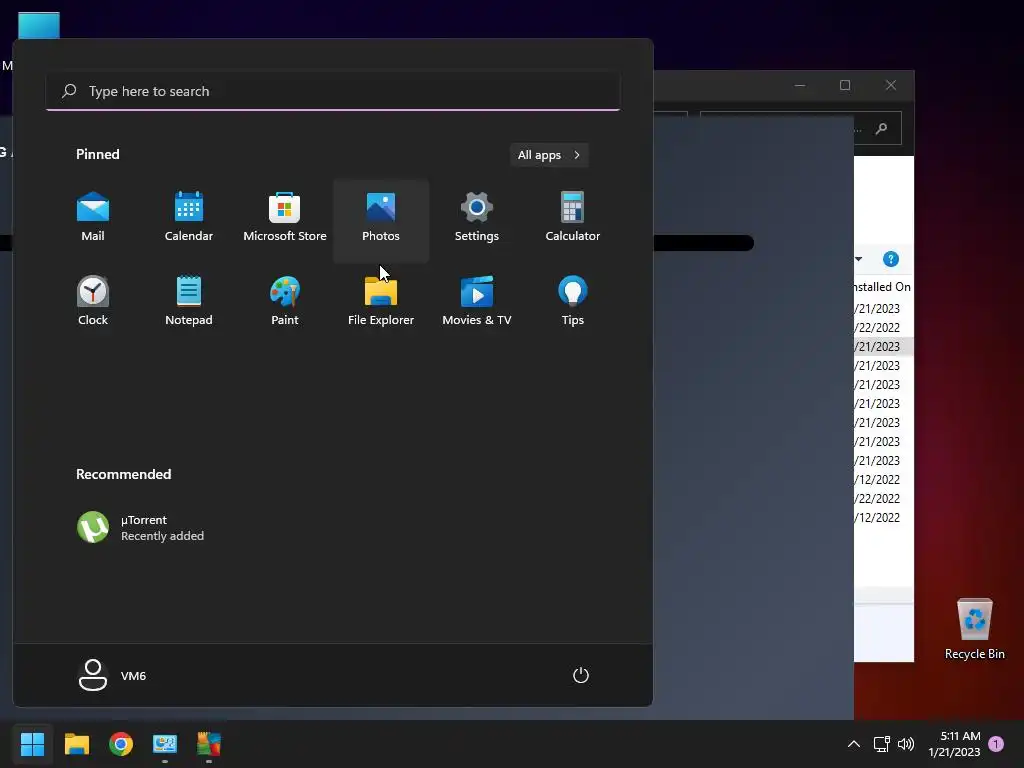
Task: Click the Start menu search box
Action: coord(333,91)
